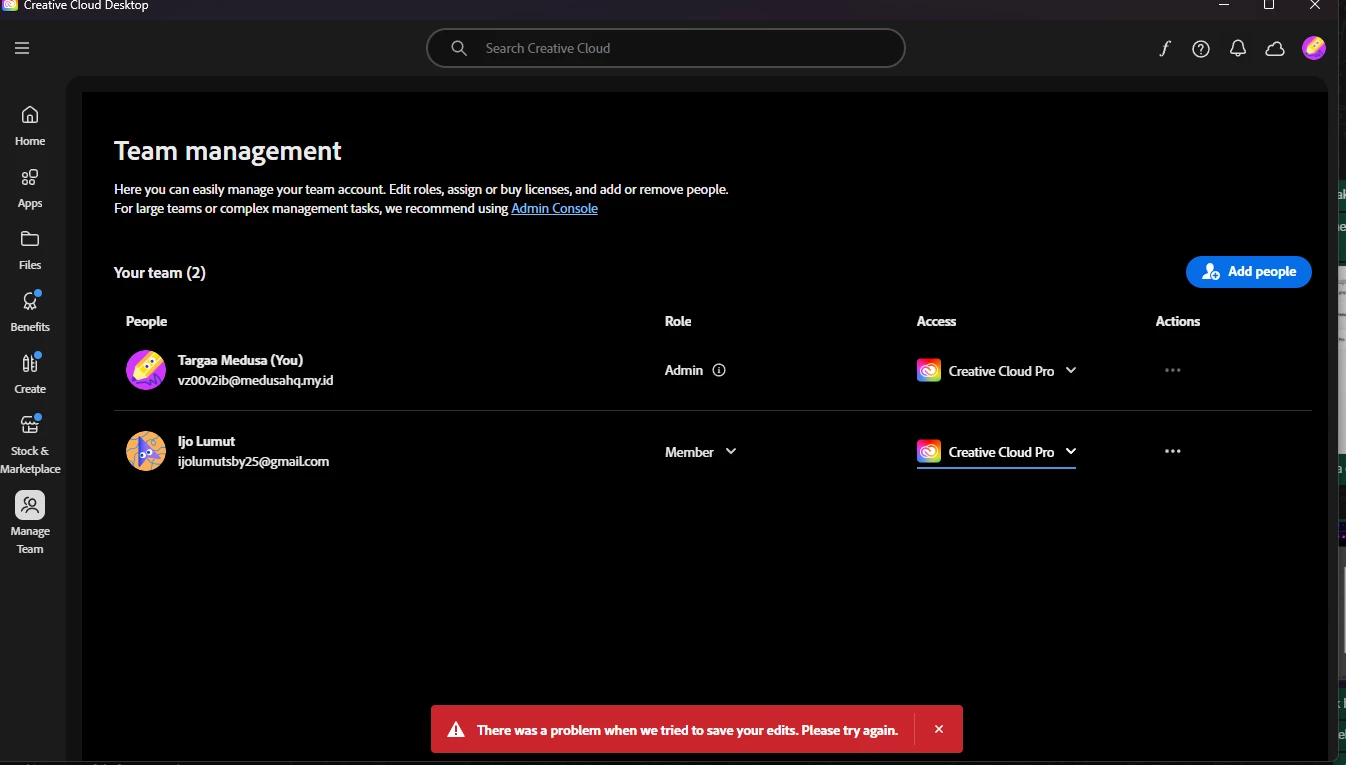This screenshot has width=1346, height=765.
Task: Click the Creative Cloud Pro icon for Targaa Medusa
Action: click(x=929, y=370)
